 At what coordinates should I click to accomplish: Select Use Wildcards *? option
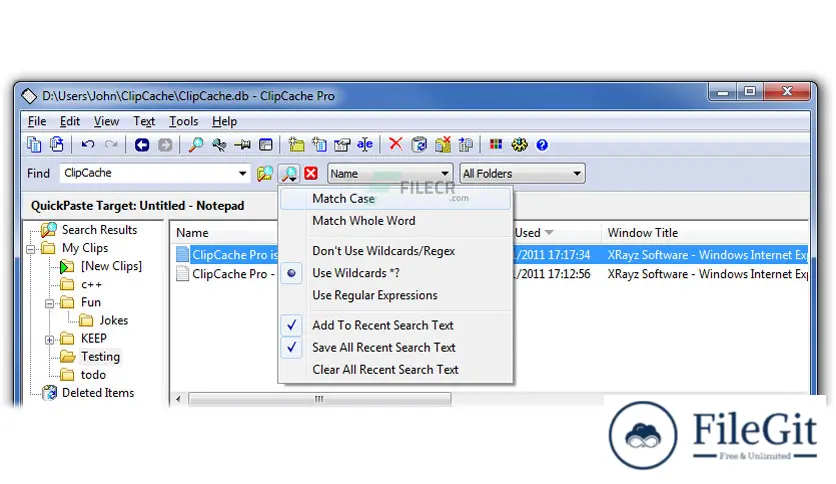[395, 273]
